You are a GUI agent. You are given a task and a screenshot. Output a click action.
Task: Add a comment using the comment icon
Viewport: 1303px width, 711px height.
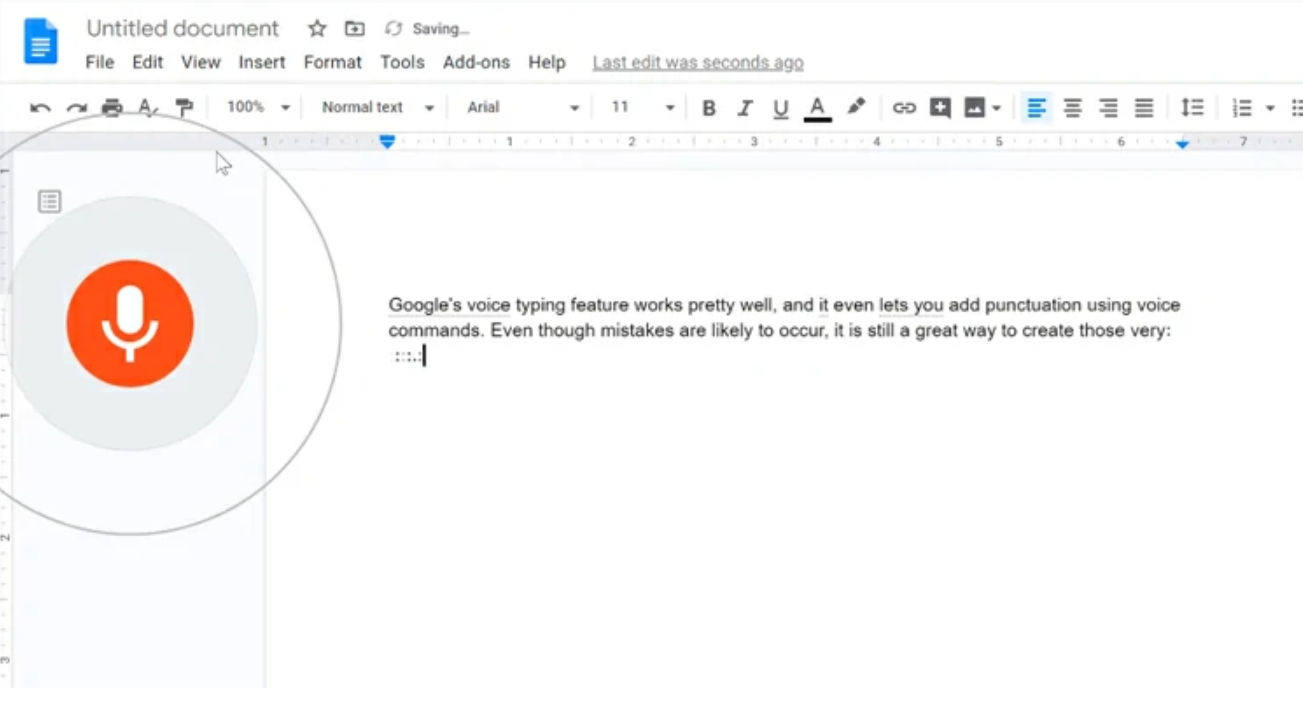pyautogui.click(x=938, y=107)
